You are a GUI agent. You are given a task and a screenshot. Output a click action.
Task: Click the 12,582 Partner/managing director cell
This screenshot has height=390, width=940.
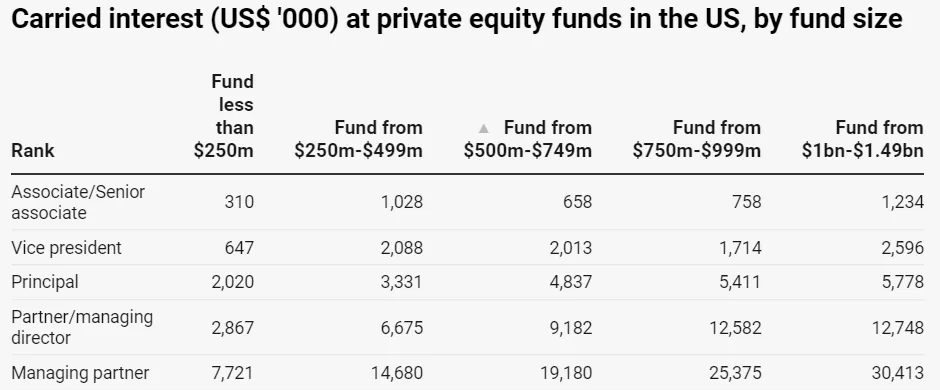tap(735, 328)
